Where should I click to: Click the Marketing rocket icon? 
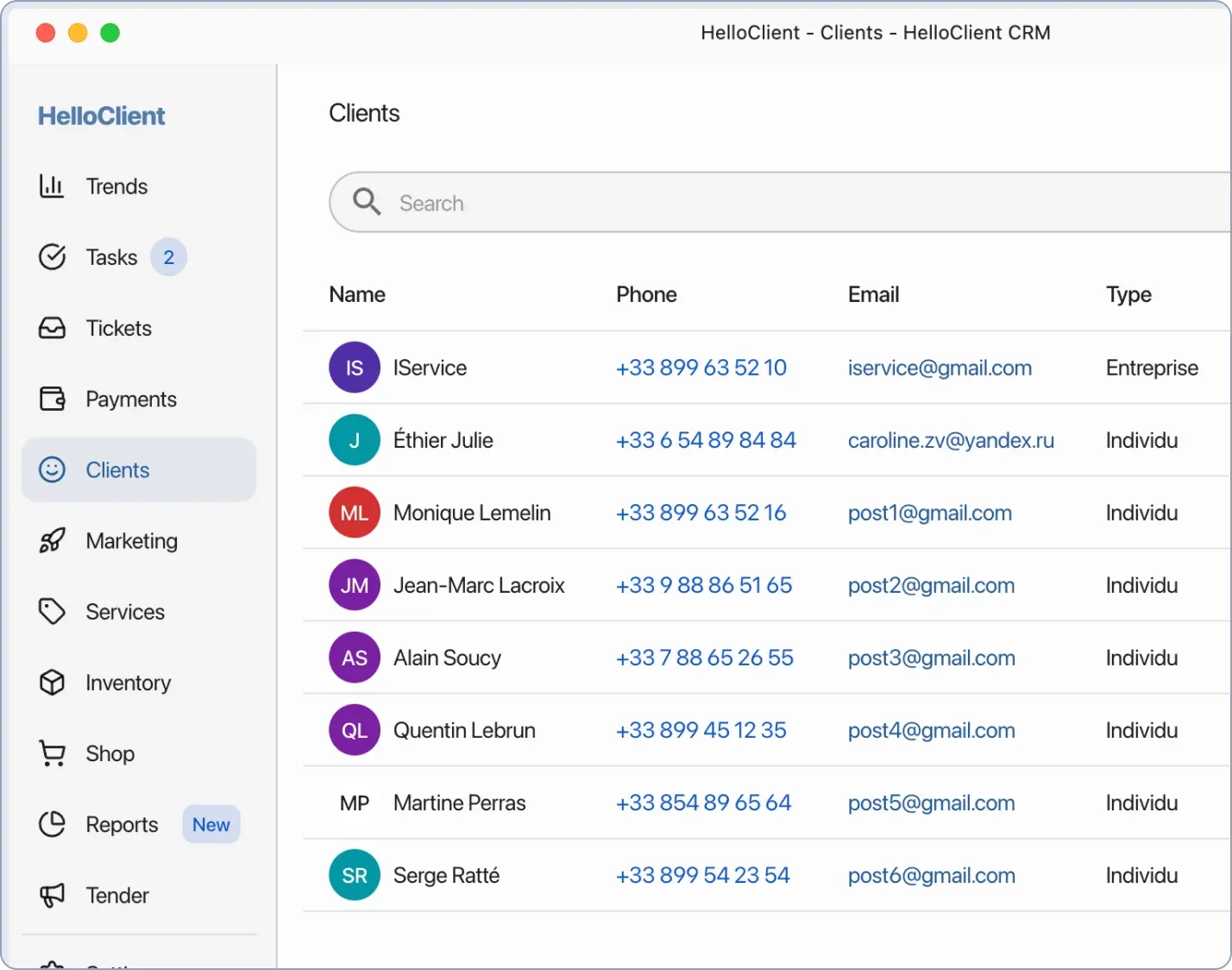coord(53,541)
